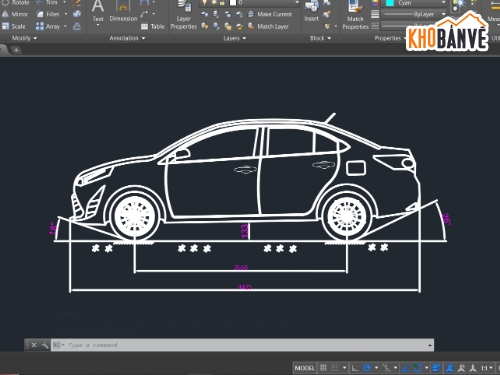The image size is (500, 375).
Task: Select the Scale tool
Action: pos(14,26)
